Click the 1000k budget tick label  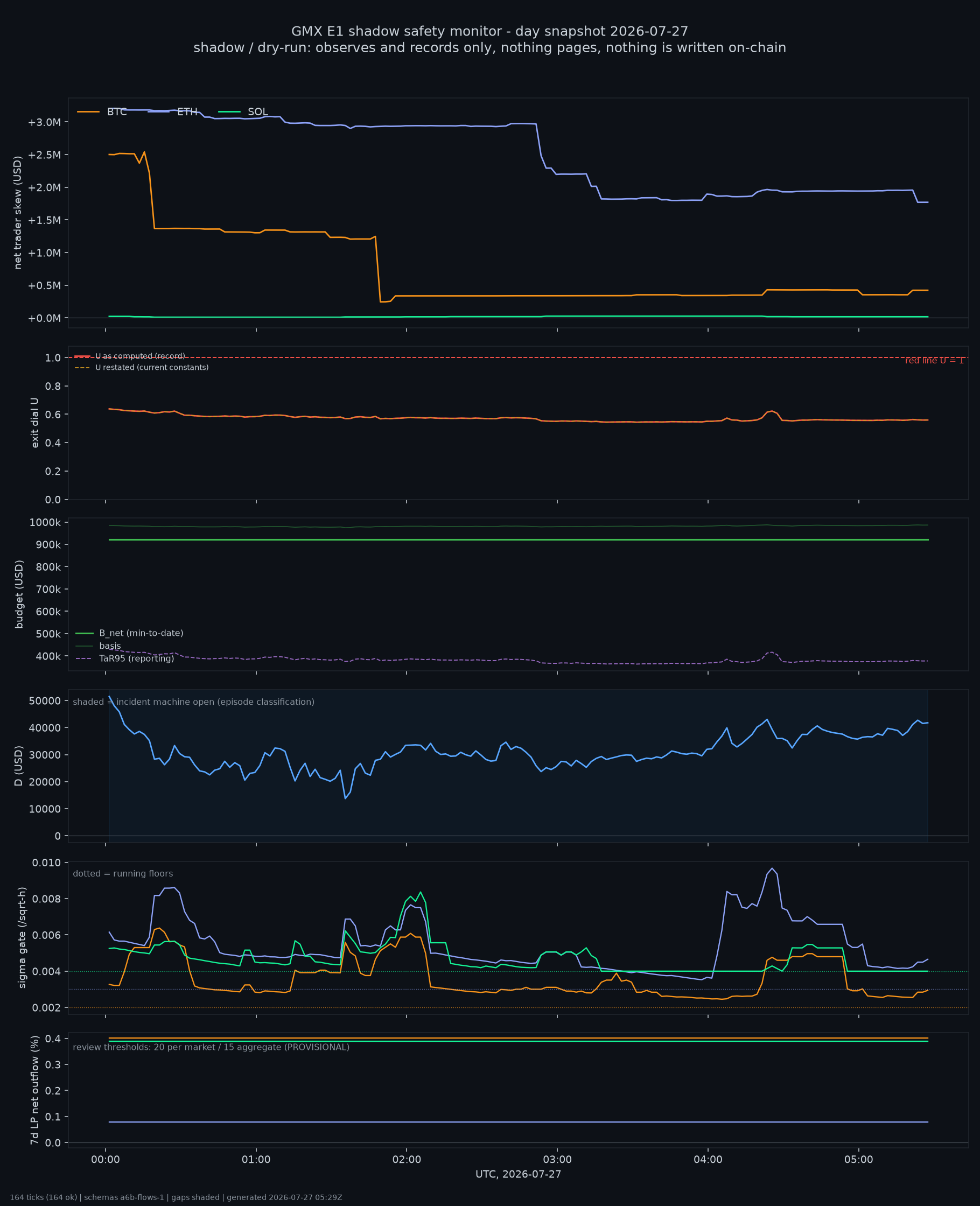(x=45, y=523)
